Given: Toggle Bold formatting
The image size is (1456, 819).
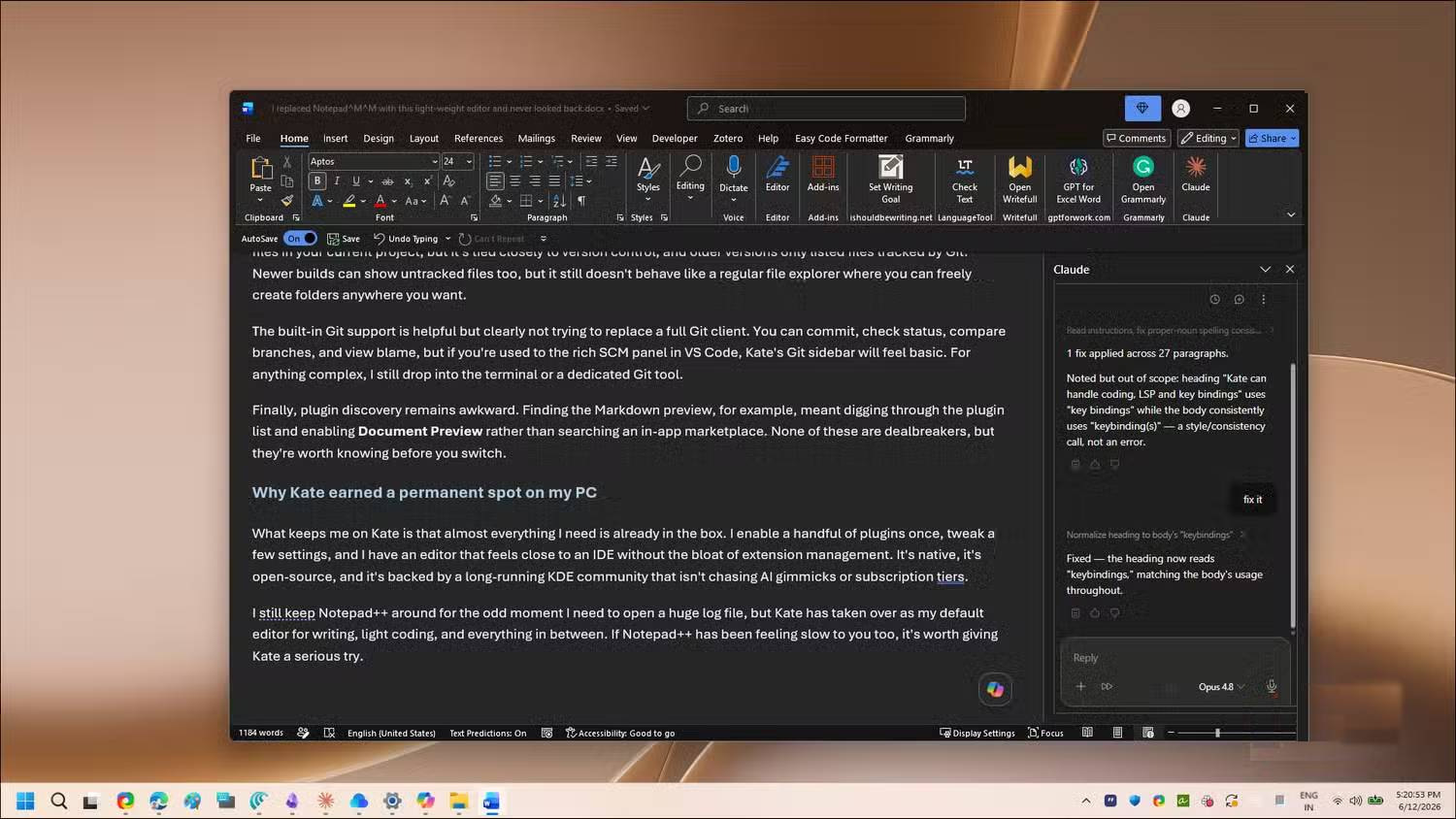Looking at the screenshot, I should pos(317,180).
